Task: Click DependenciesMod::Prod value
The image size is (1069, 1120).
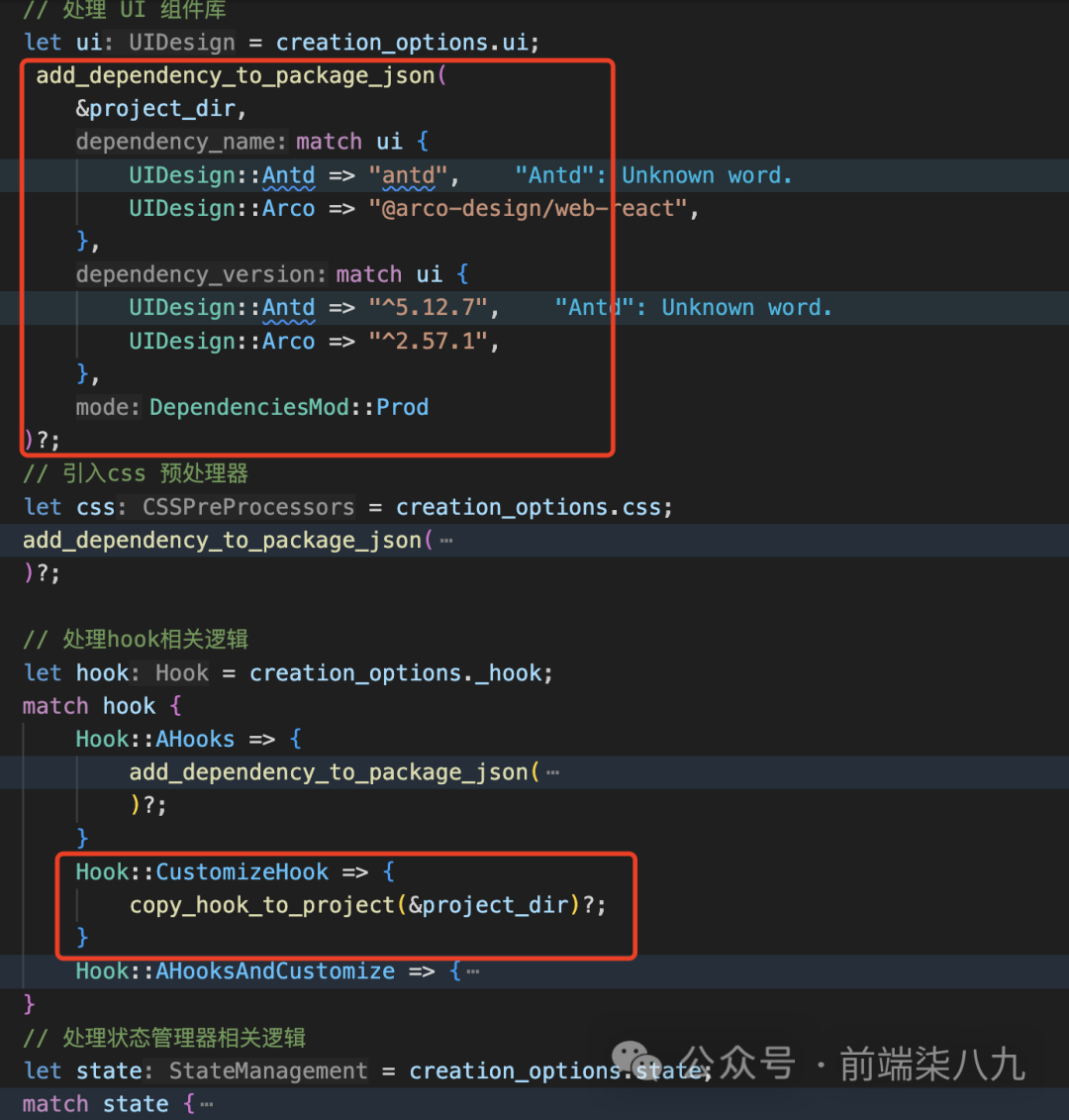Action: pos(288,407)
